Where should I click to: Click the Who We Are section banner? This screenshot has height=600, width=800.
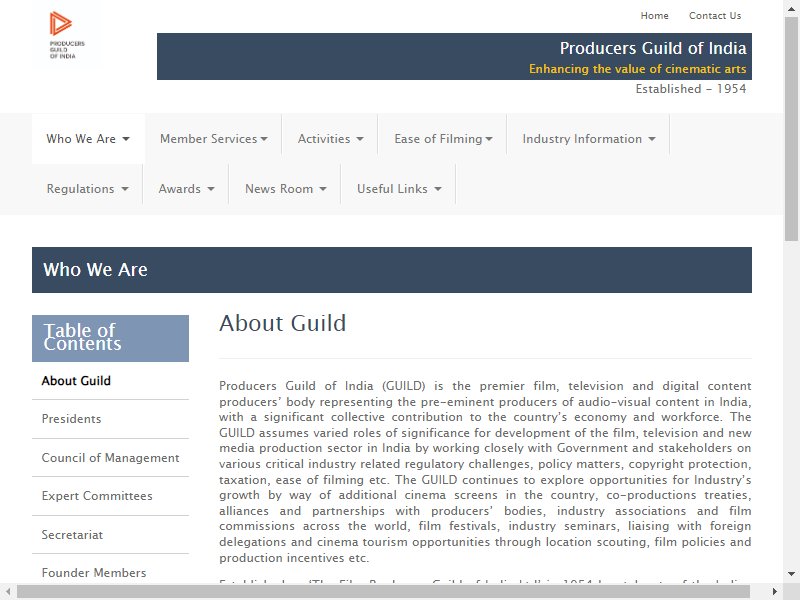[392, 270]
